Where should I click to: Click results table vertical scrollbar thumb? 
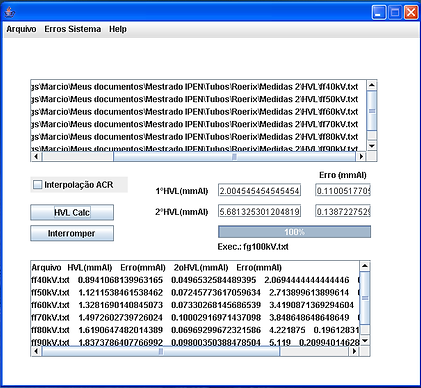point(365,298)
